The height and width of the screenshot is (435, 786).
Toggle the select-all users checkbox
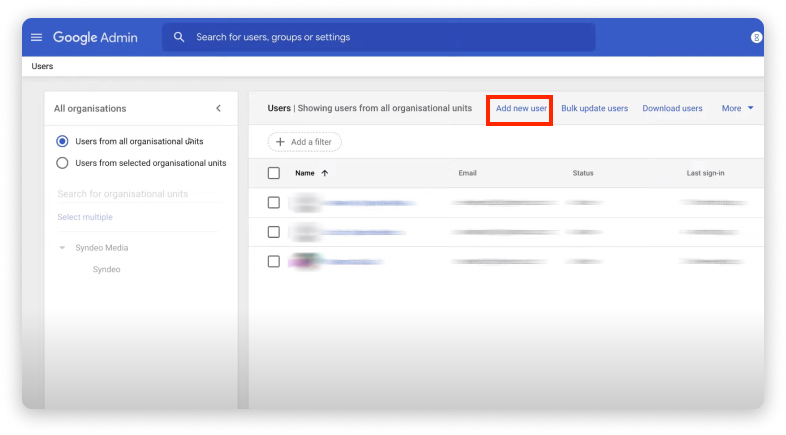click(274, 173)
